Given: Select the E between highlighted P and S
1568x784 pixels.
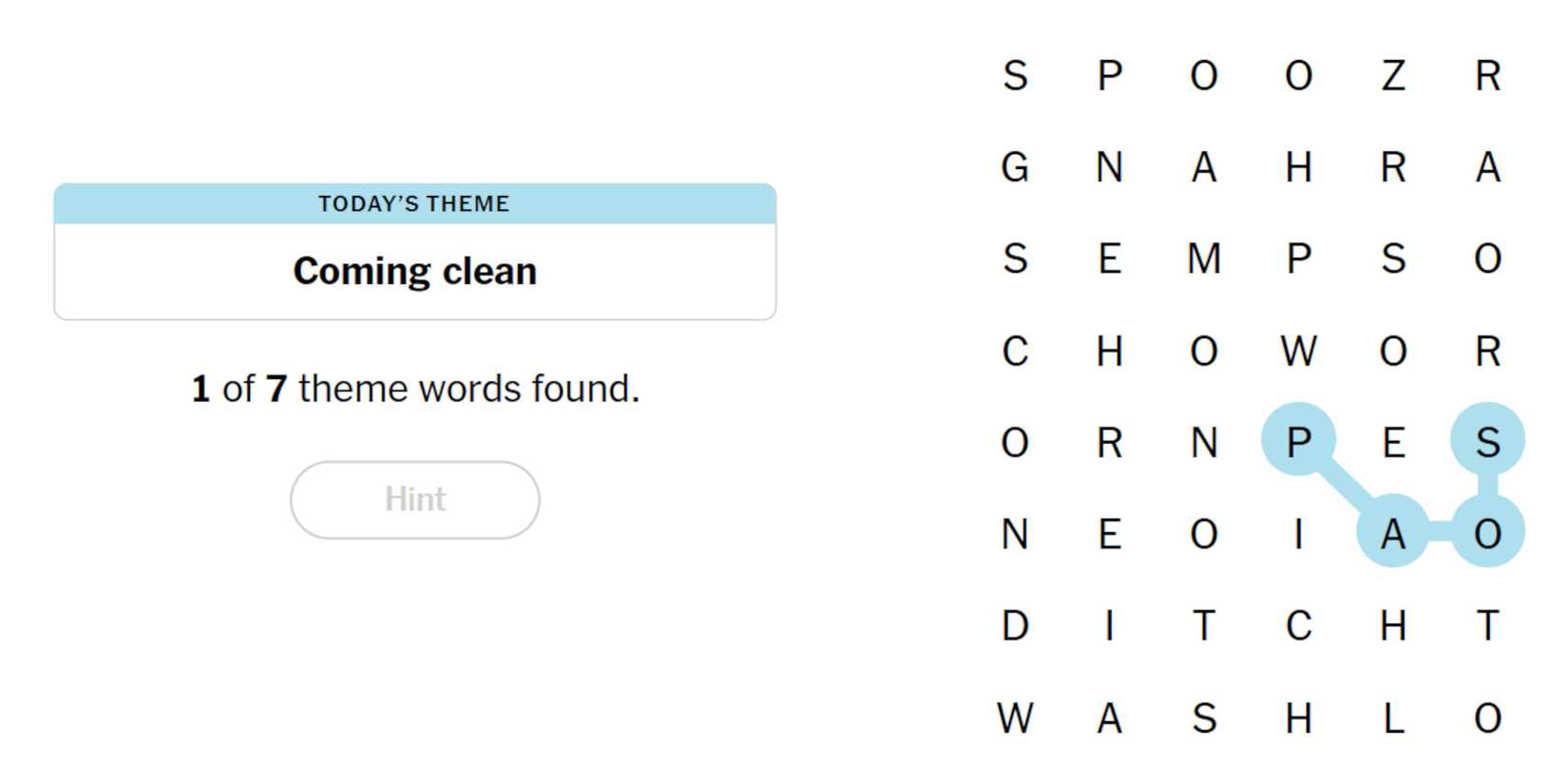Looking at the screenshot, I should tap(1393, 442).
